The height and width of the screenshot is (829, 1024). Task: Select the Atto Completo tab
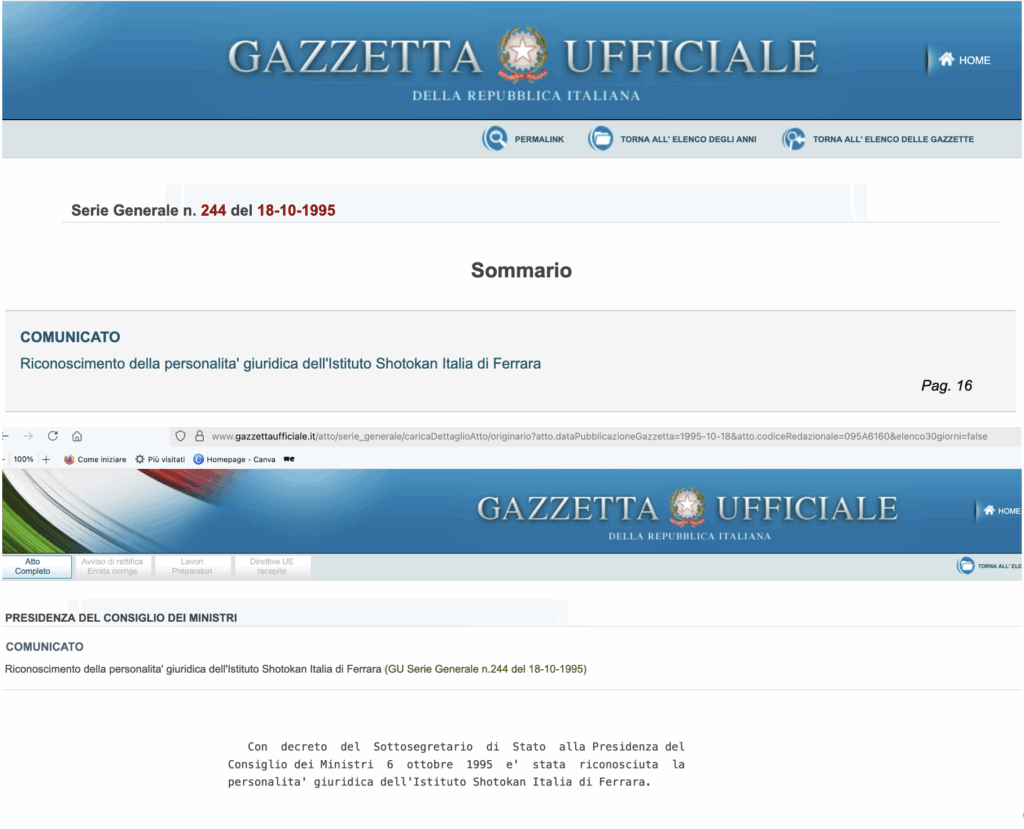coord(37,566)
